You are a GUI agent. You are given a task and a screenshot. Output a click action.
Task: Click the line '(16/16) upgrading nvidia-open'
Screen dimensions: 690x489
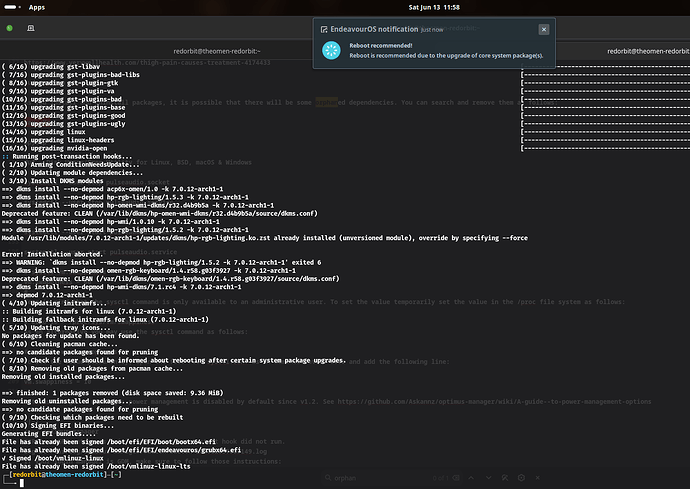(x=54, y=148)
